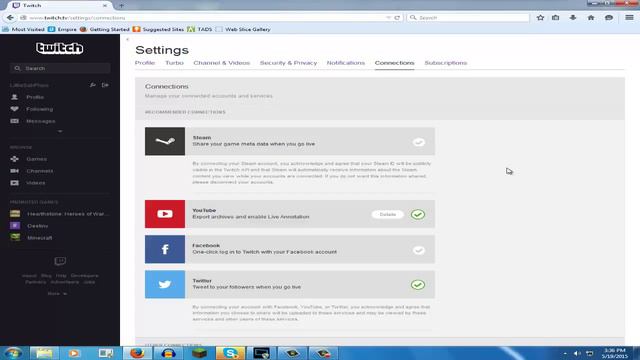
Task: Click the Messages envelope icon
Action: coord(15,121)
